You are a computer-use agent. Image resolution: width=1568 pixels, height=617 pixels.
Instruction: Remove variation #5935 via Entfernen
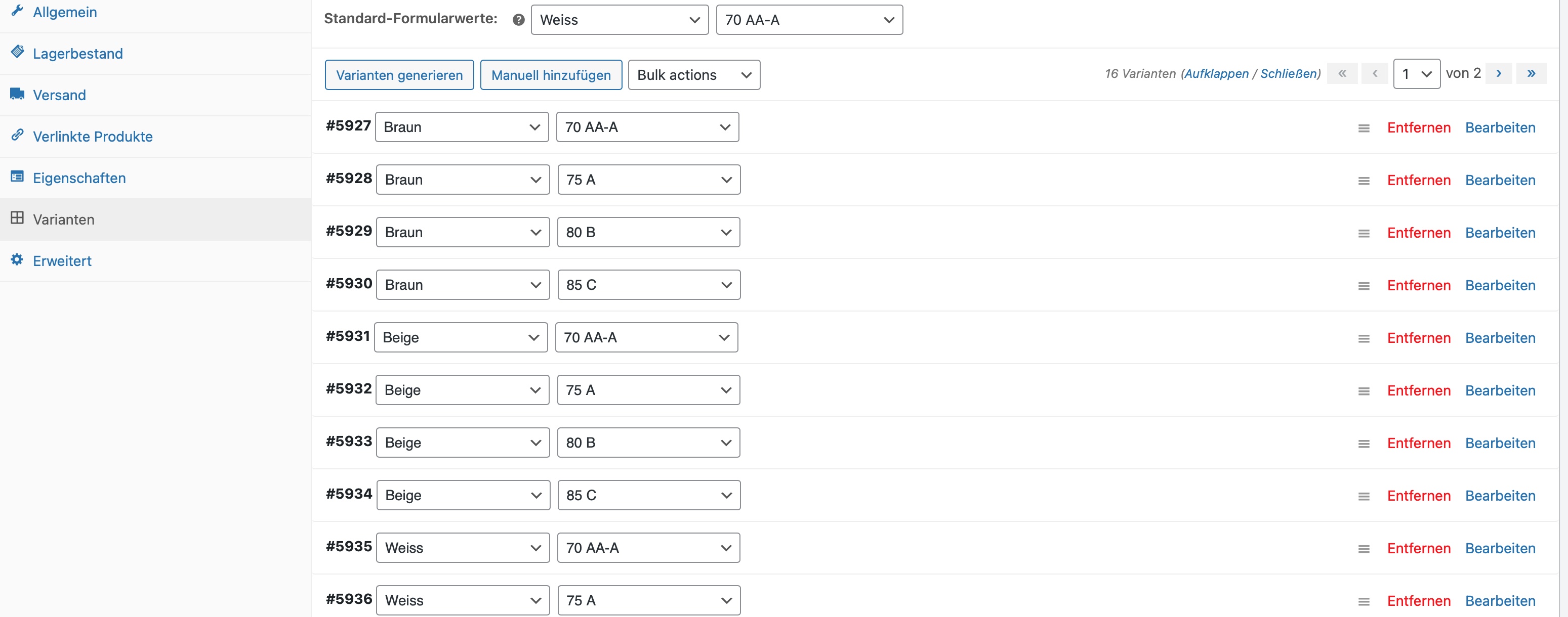(x=1418, y=548)
